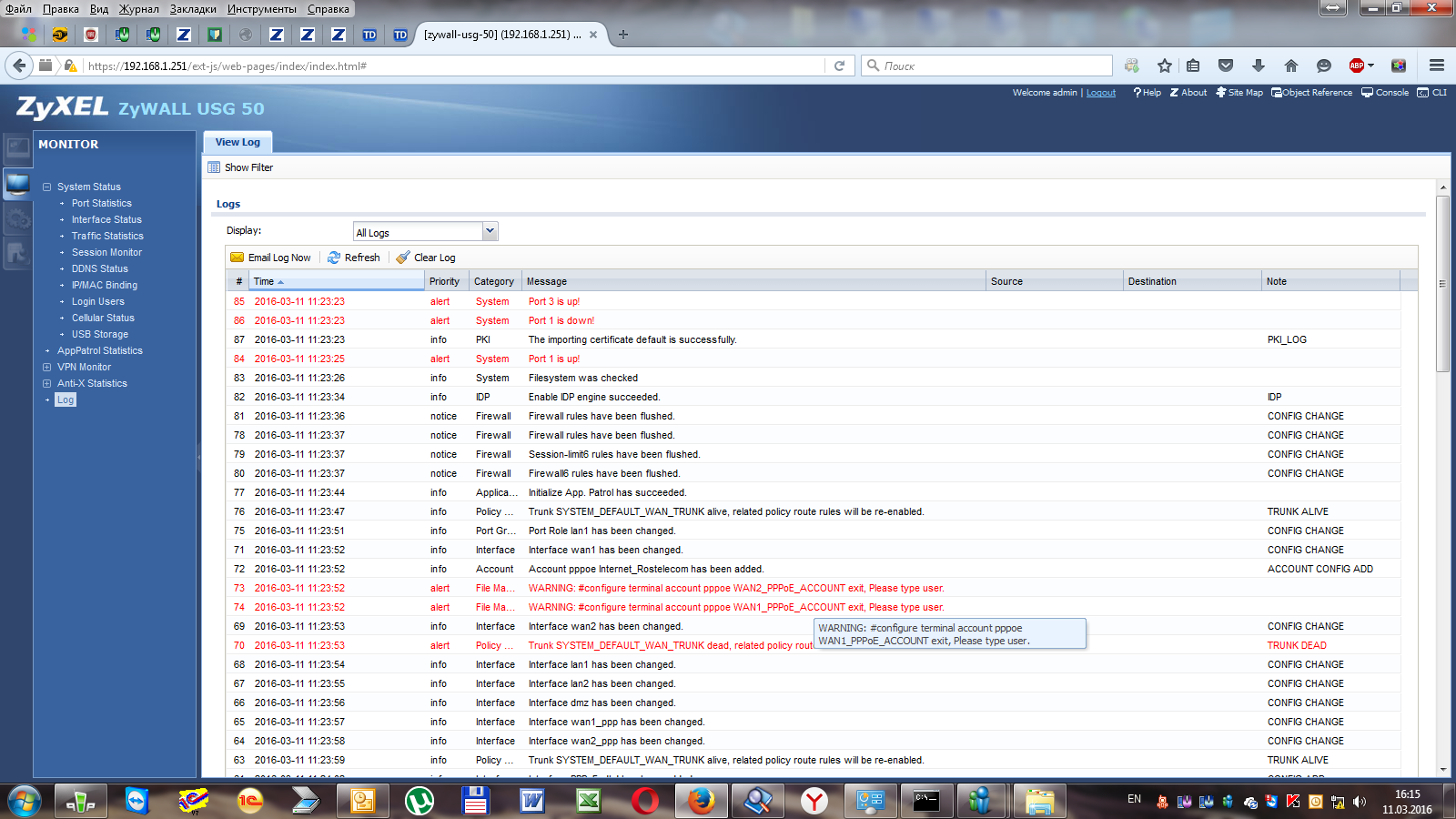Screen dimensions: 1456x819
Task: Click the Refresh log icon
Action: 334,258
